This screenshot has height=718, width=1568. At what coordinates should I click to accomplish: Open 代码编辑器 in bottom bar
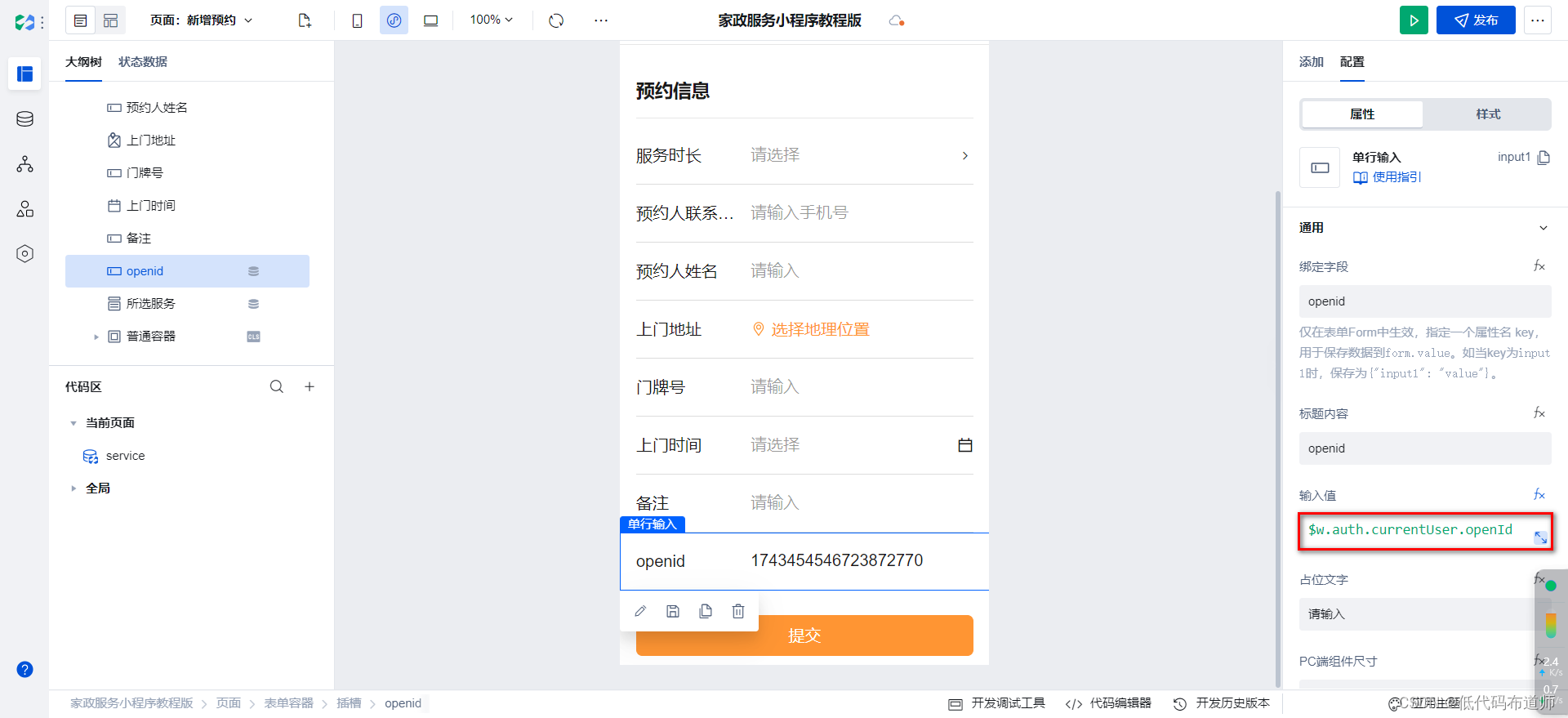(1108, 703)
